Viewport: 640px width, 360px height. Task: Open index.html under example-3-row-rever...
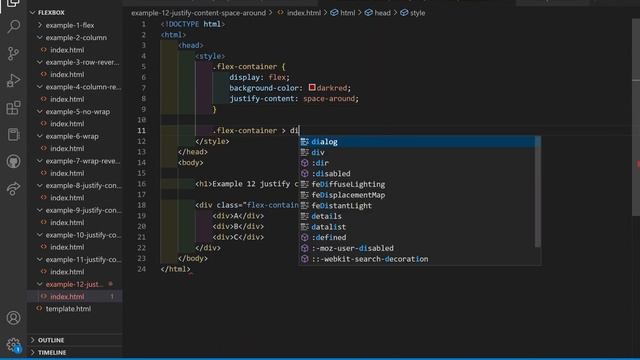[67, 74]
